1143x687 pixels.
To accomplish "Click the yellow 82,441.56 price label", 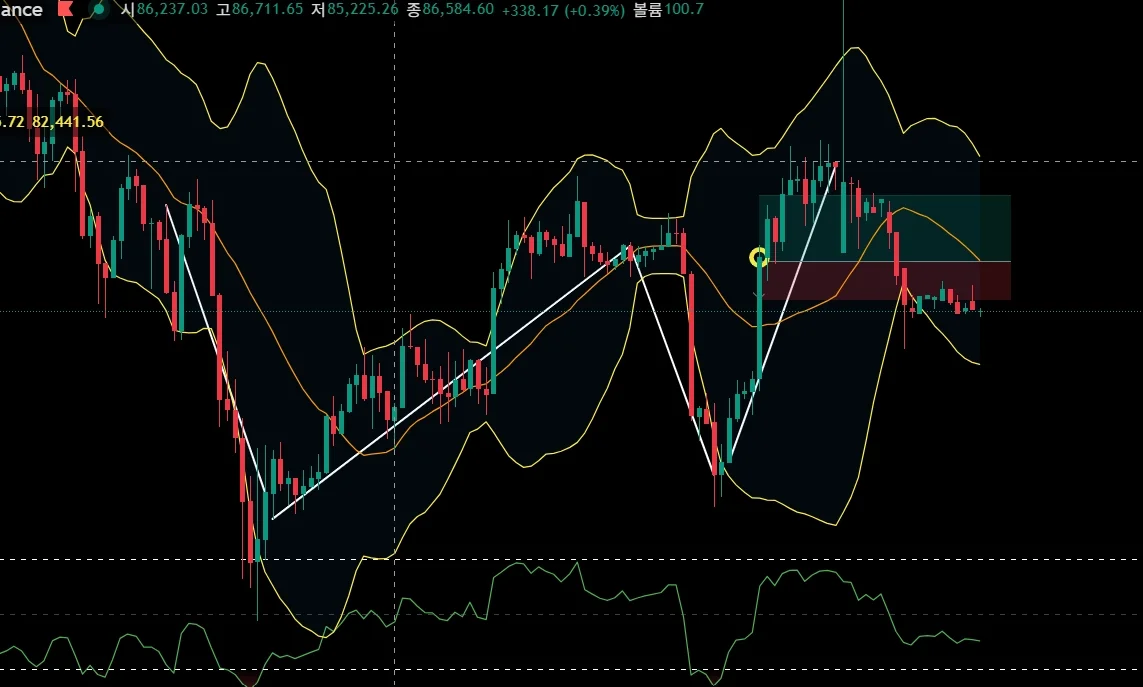I will click(68, 122).
